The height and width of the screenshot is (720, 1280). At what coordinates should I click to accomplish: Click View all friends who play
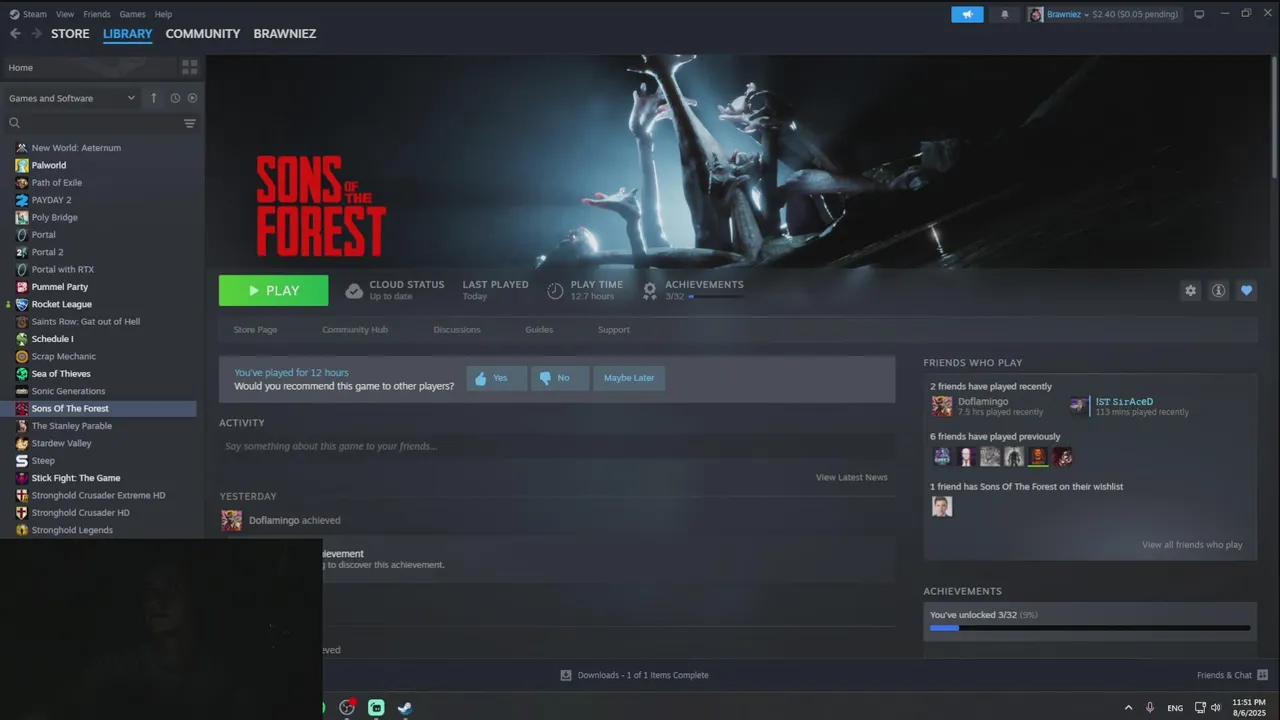(x=1192, y=545)
